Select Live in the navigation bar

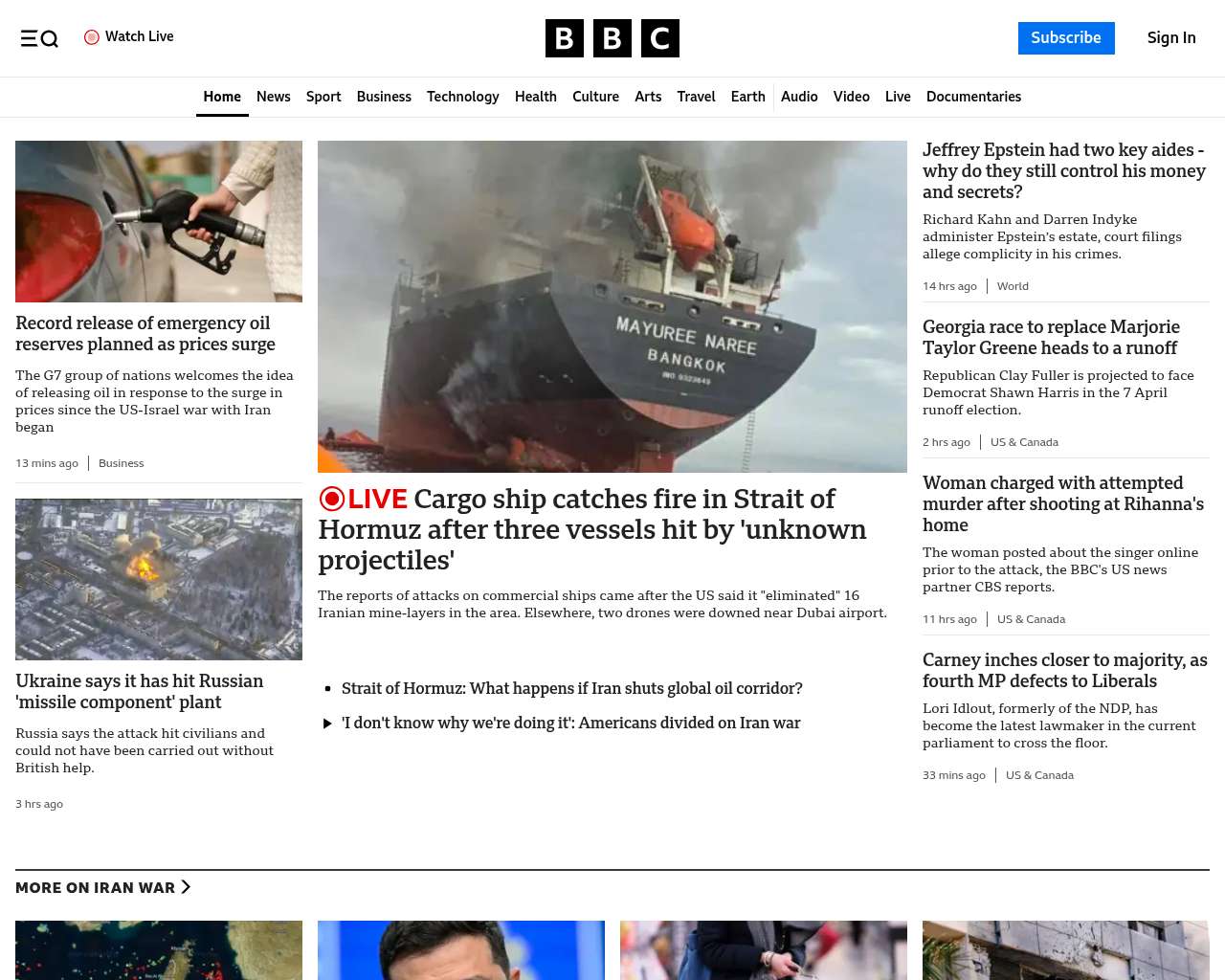[x=898, y=97]
